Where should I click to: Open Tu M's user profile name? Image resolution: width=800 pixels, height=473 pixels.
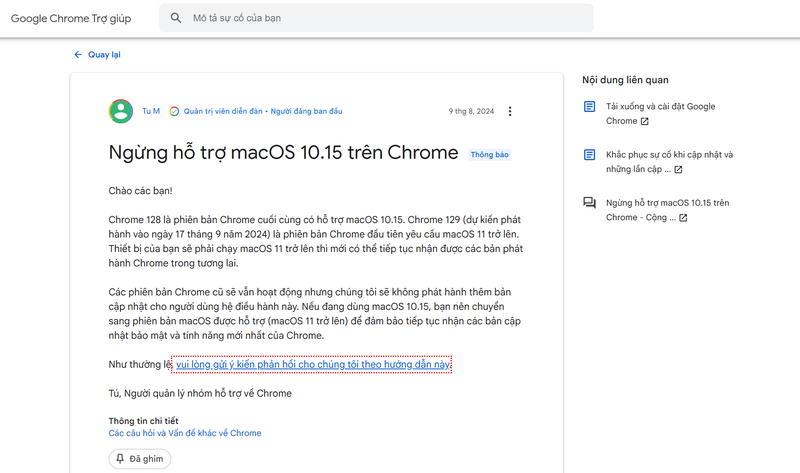coord(150,111)
